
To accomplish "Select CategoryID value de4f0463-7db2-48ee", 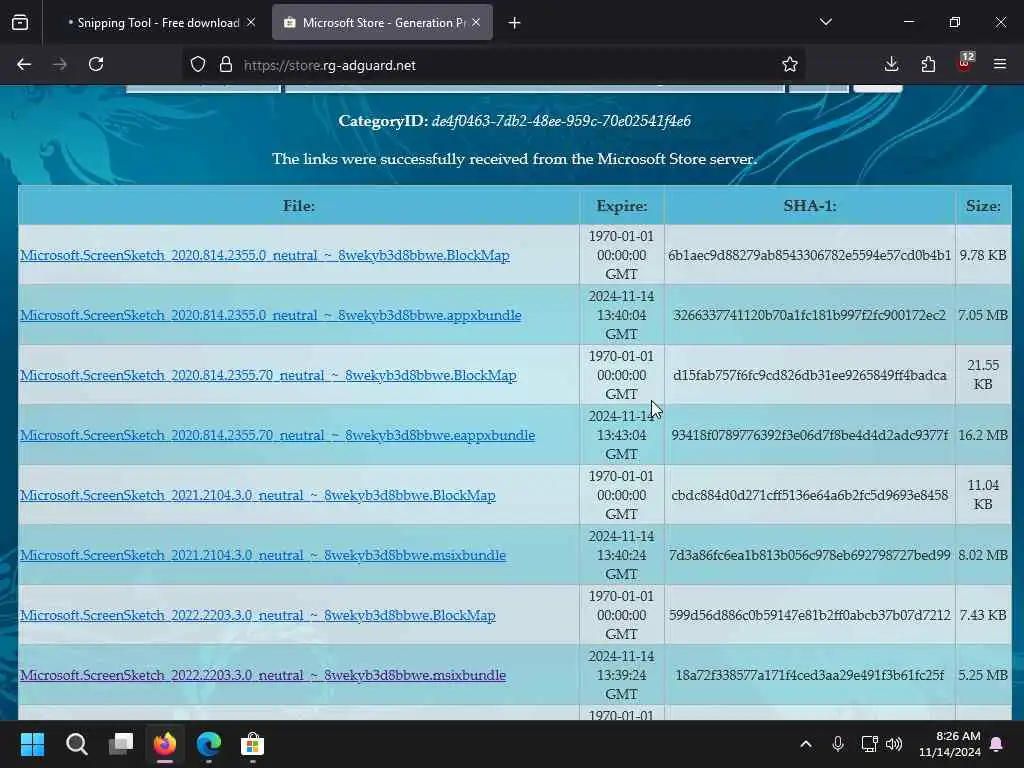I will (561, 121).
